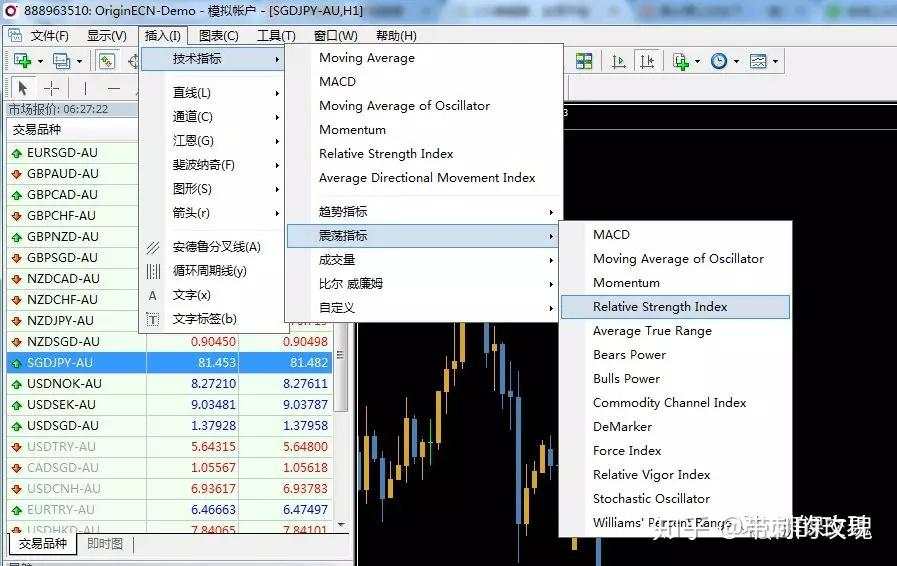The image size is (897, 566).
Task: Expand the 通道(C) submenu
Action: pos(213,117)
